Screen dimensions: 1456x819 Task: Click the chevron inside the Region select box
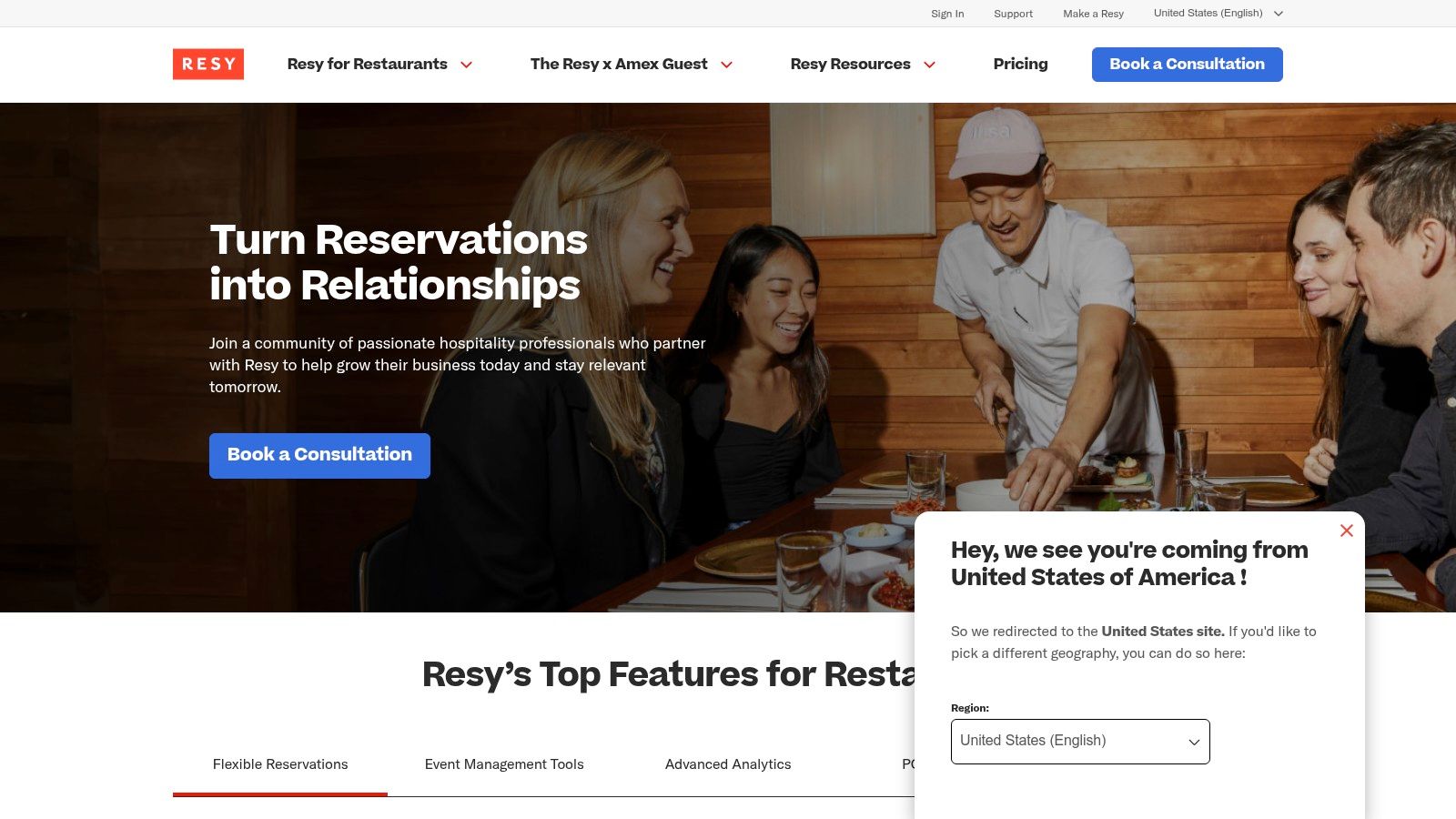[1192, 742]
